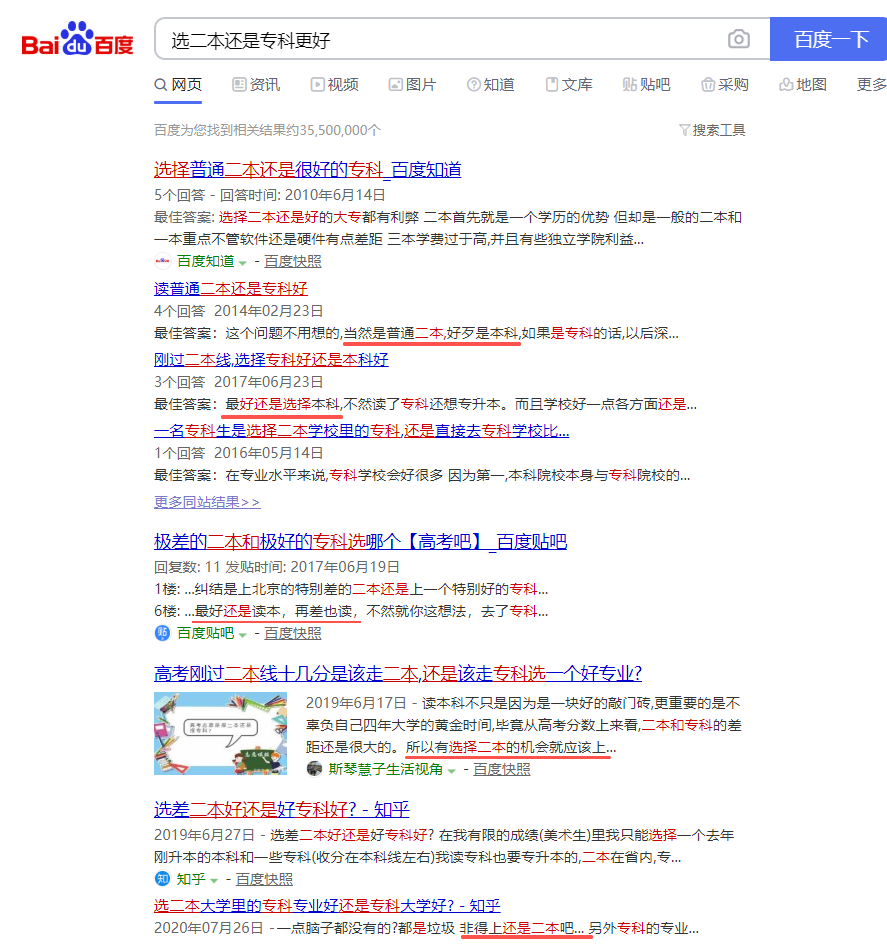
Task: Expand dropdown arrow beside 知乎
Action: pyautogui.click(x=215, y=880)
